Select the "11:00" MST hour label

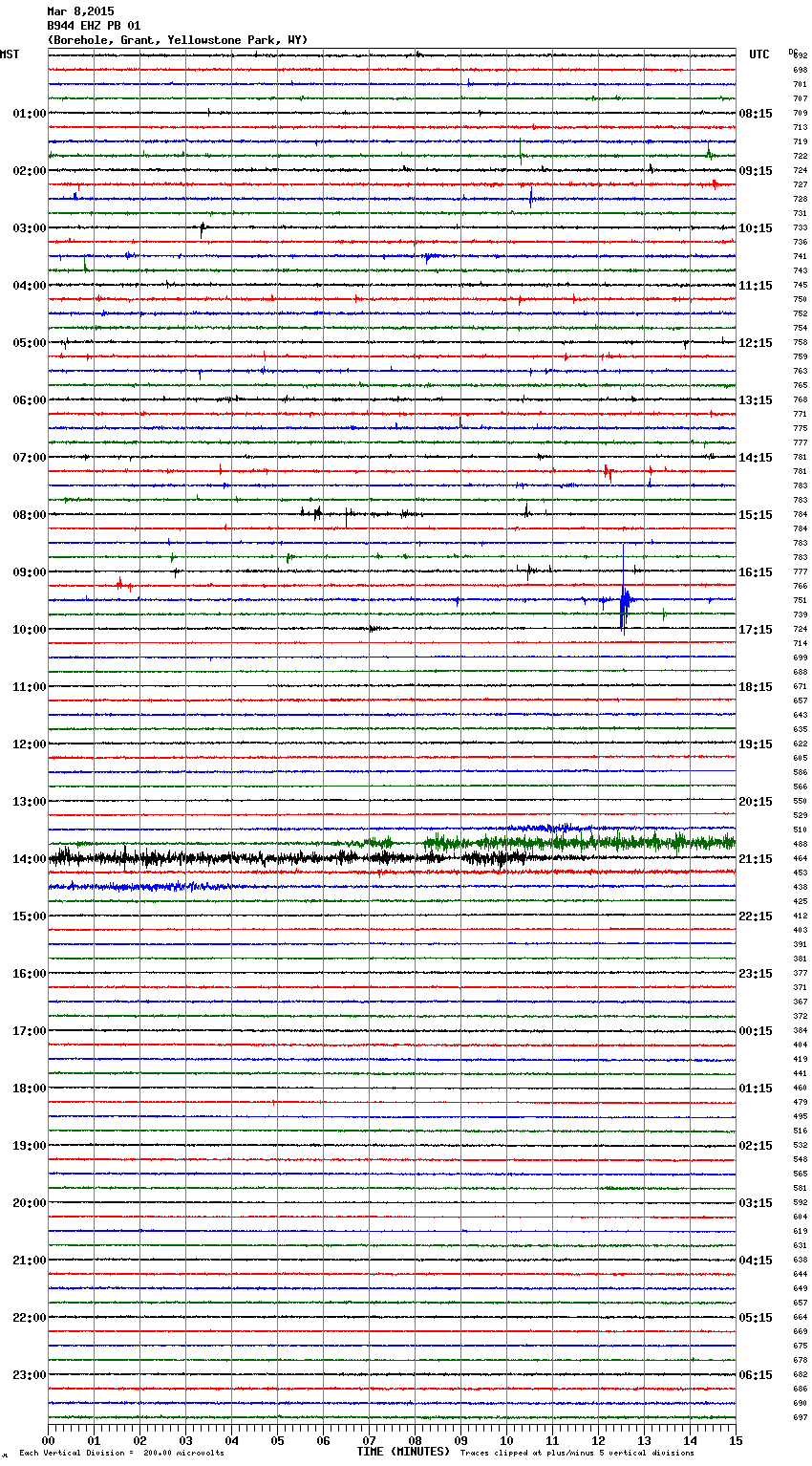30,687
